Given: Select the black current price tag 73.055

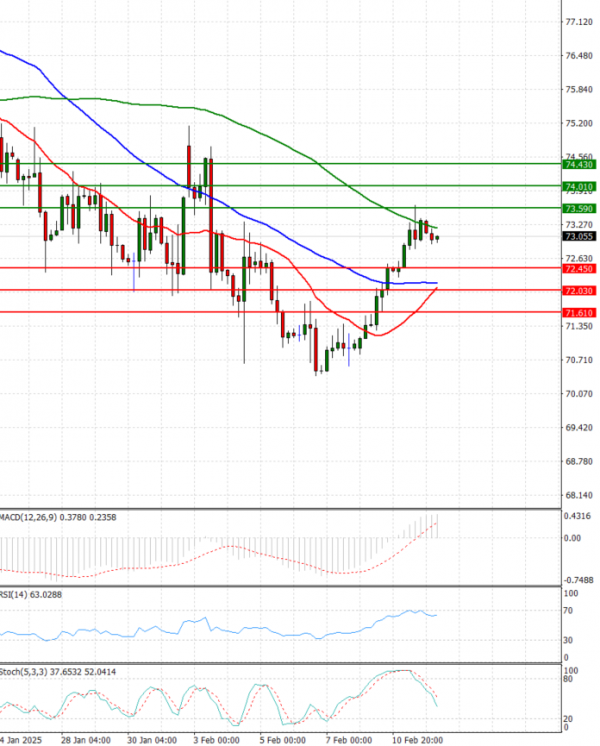Looking at the screenshot, I should 579,236.
